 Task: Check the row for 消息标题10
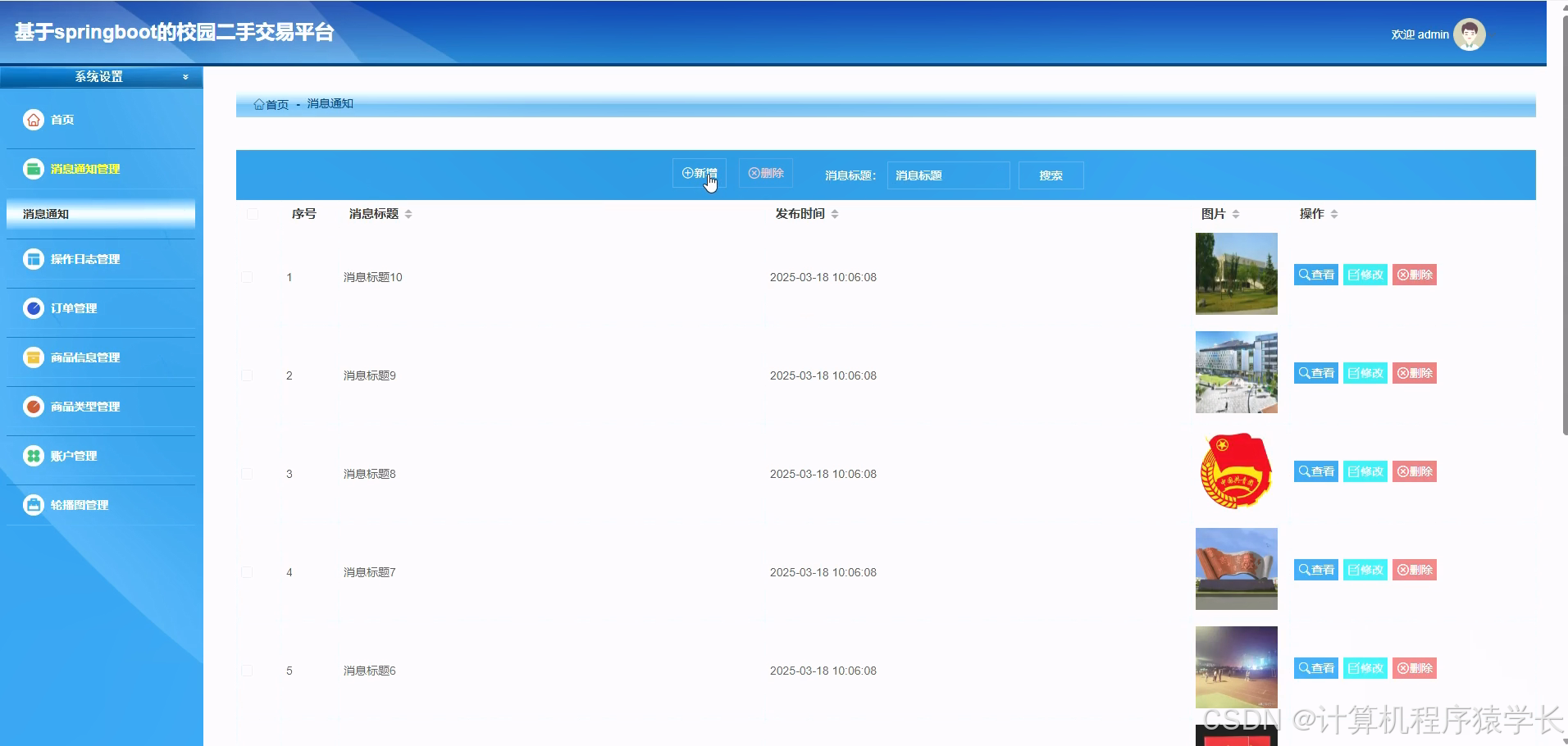coord(247,277)
